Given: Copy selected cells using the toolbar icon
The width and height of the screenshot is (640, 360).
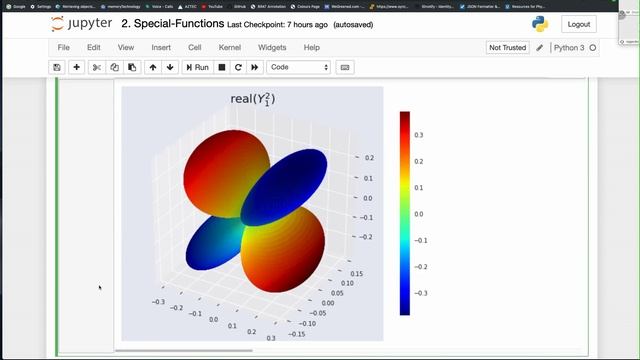Looking at the screenshot, I should (x=114, y=67).
